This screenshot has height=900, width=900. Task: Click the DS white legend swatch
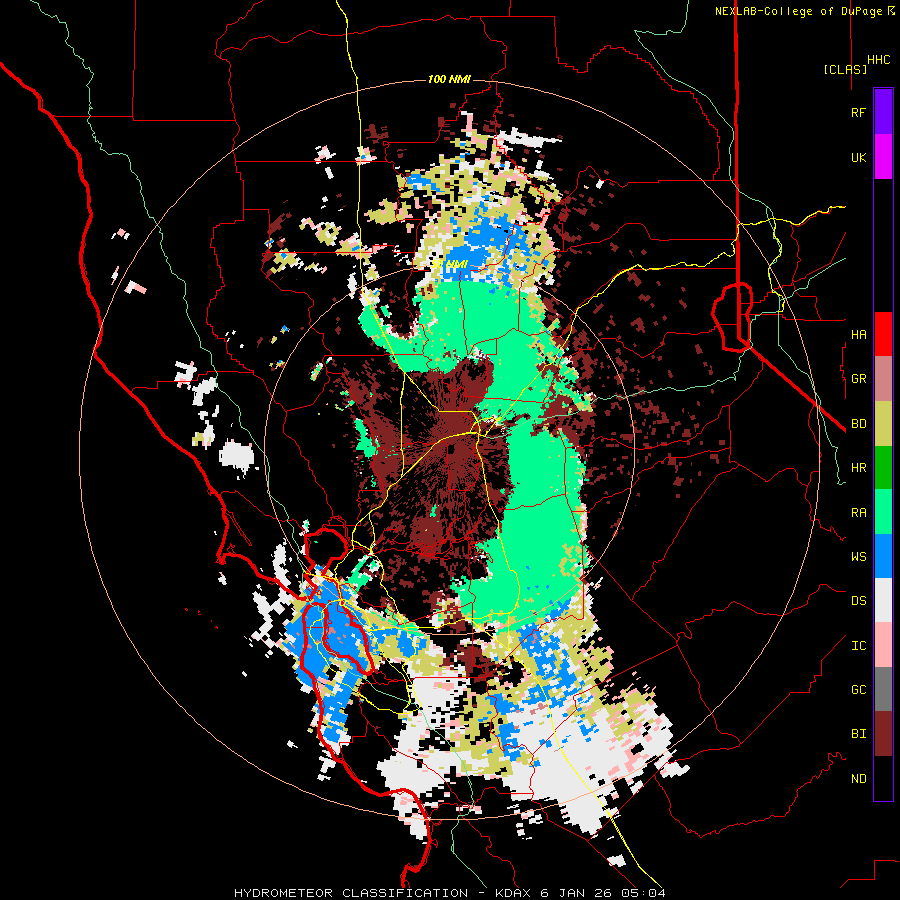[x=883, y=600]
